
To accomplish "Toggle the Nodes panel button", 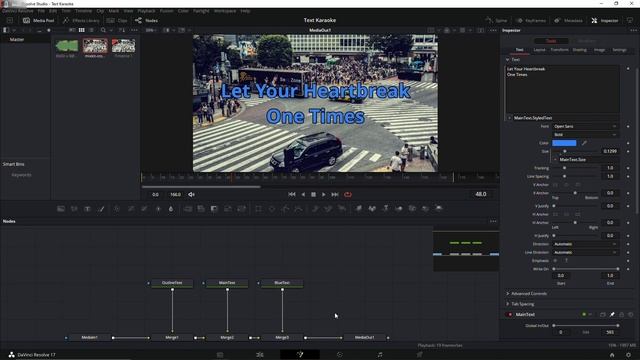I will 147,20.
